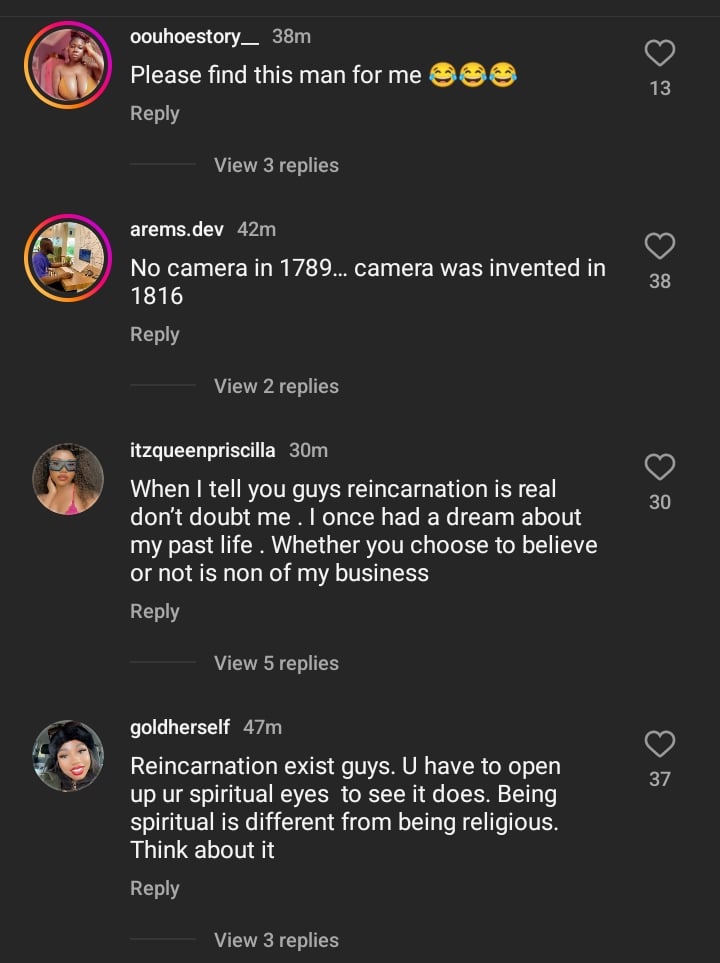Open arems.dev profile picture

point(69,257)
